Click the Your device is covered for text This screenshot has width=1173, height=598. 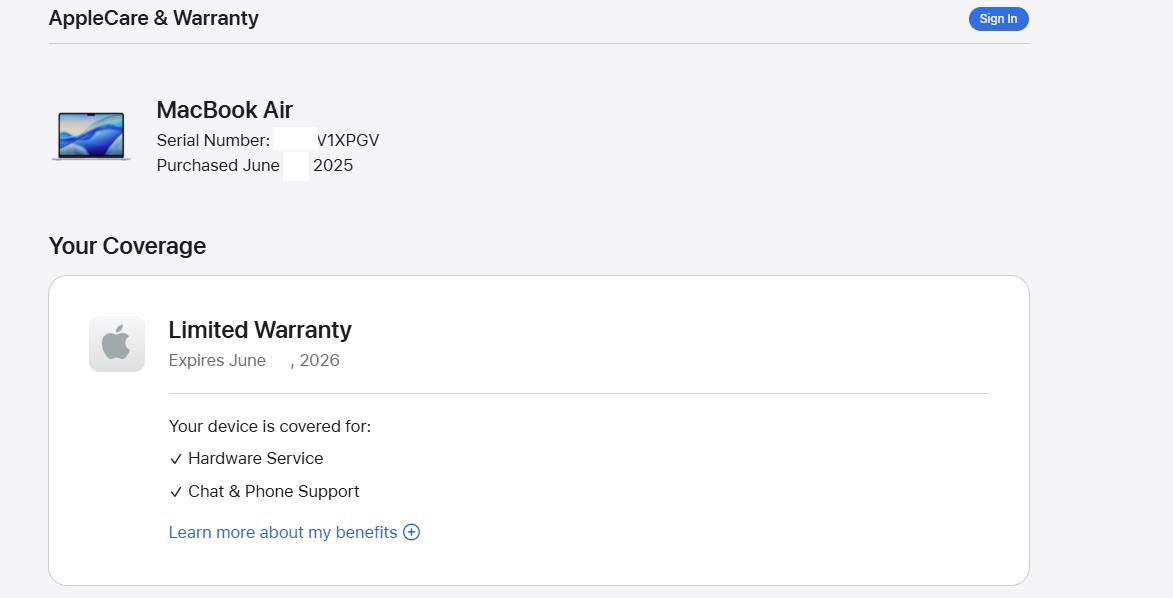[269, 426]
